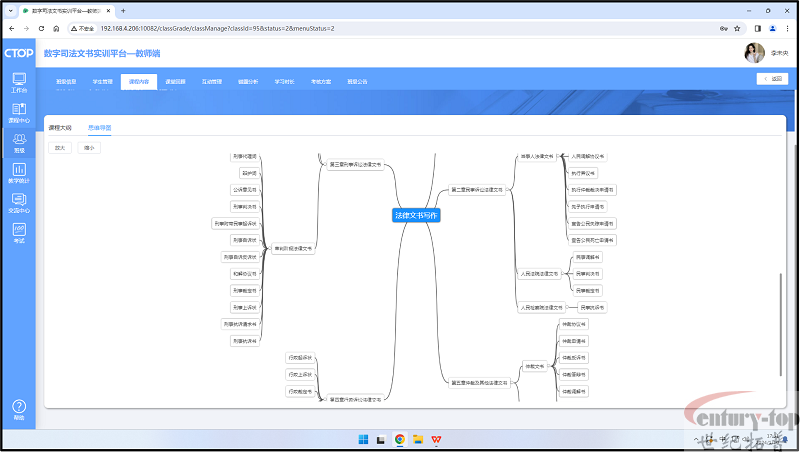This screenshot has height=452, width=800.
Task: Open a new browser tab with plus
Action: 123,11
